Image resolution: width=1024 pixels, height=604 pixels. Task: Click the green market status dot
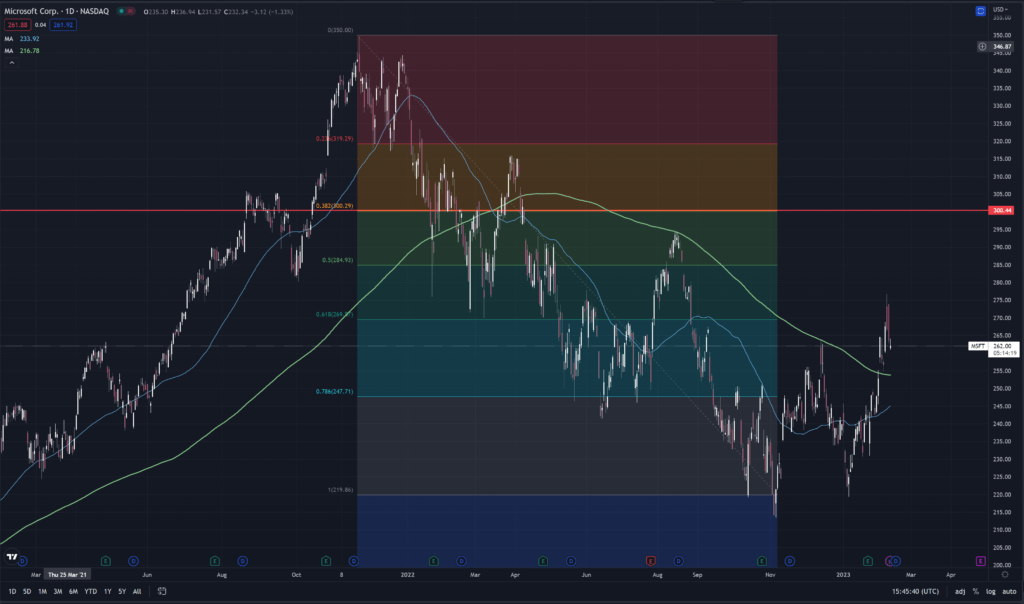click(121, 11)
